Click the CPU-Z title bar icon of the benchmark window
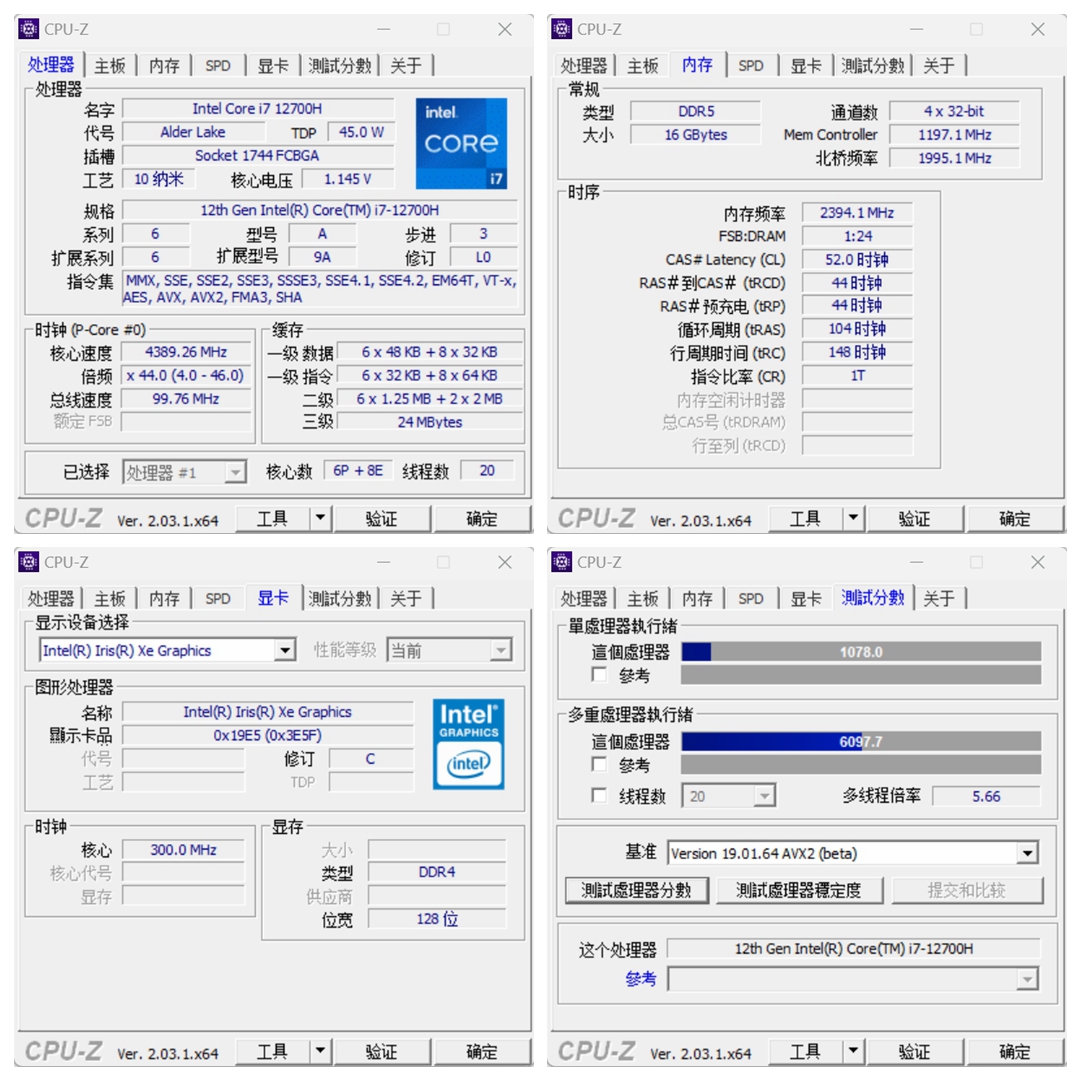Image resolution: width=1080 pixels, height=1080 pixels. point(560,562)
